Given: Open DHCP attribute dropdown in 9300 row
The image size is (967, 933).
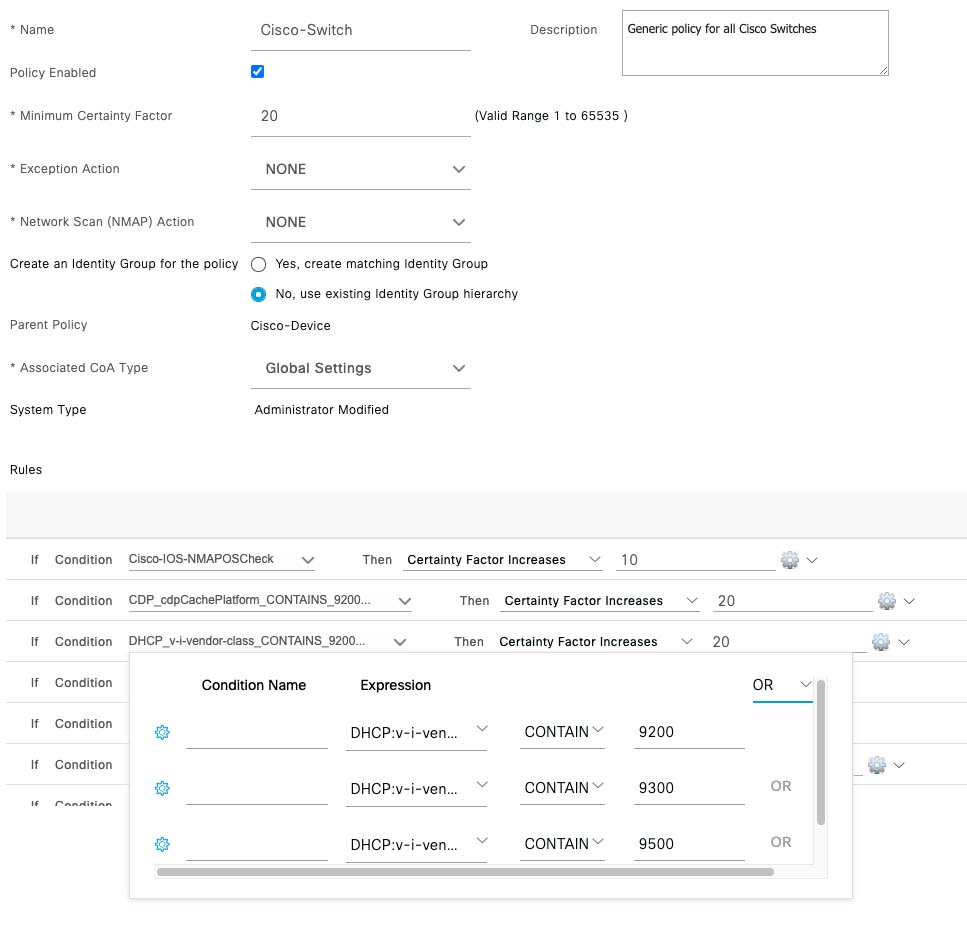Looking at the screenshot, I should point(416,788).
